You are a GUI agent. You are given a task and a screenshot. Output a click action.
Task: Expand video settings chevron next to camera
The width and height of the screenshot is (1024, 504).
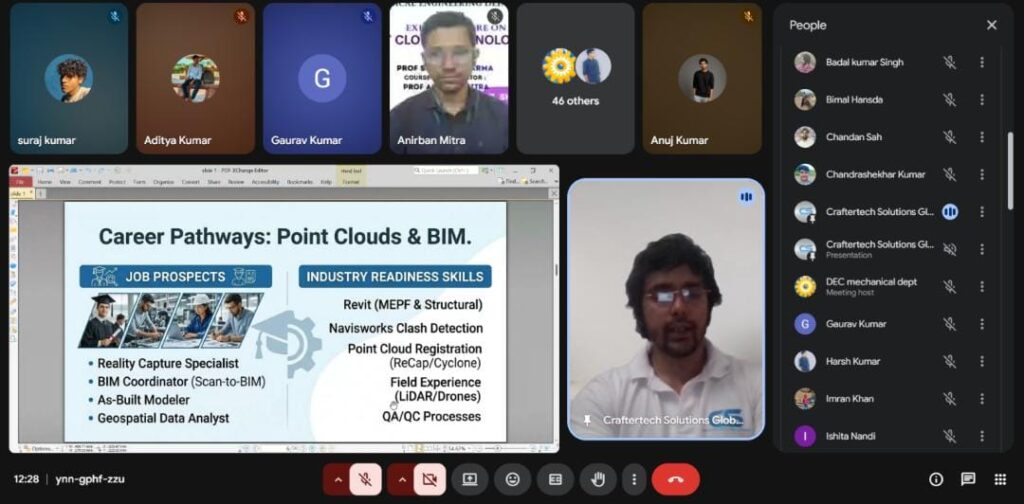click(x=402, y=479)
